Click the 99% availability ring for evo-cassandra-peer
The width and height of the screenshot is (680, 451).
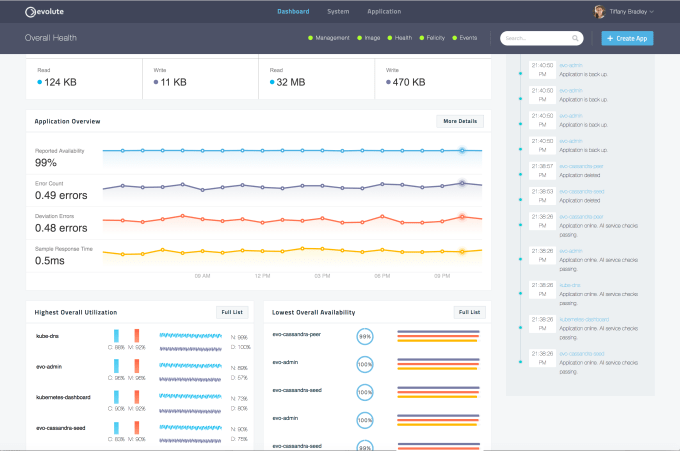tap(365, 338)
